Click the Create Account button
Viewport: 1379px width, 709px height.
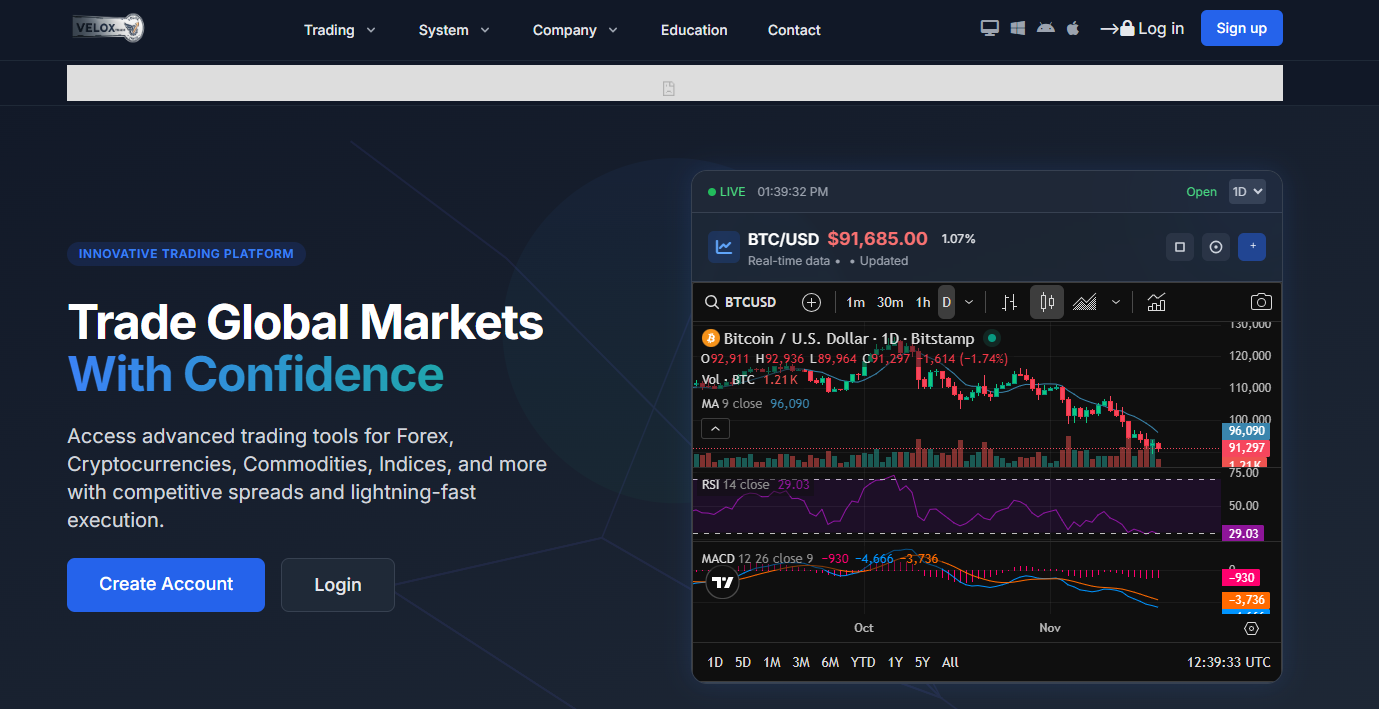[166, 584]
